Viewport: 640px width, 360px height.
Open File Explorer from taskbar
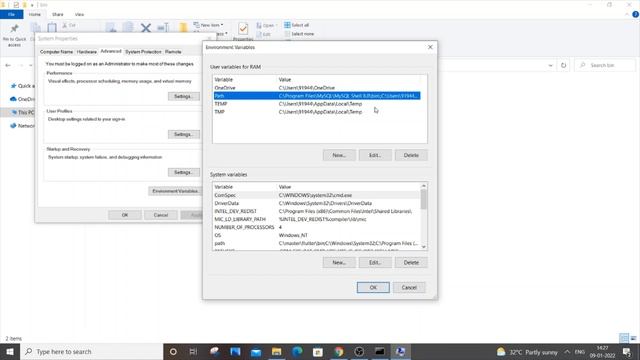tap(276, 351)
